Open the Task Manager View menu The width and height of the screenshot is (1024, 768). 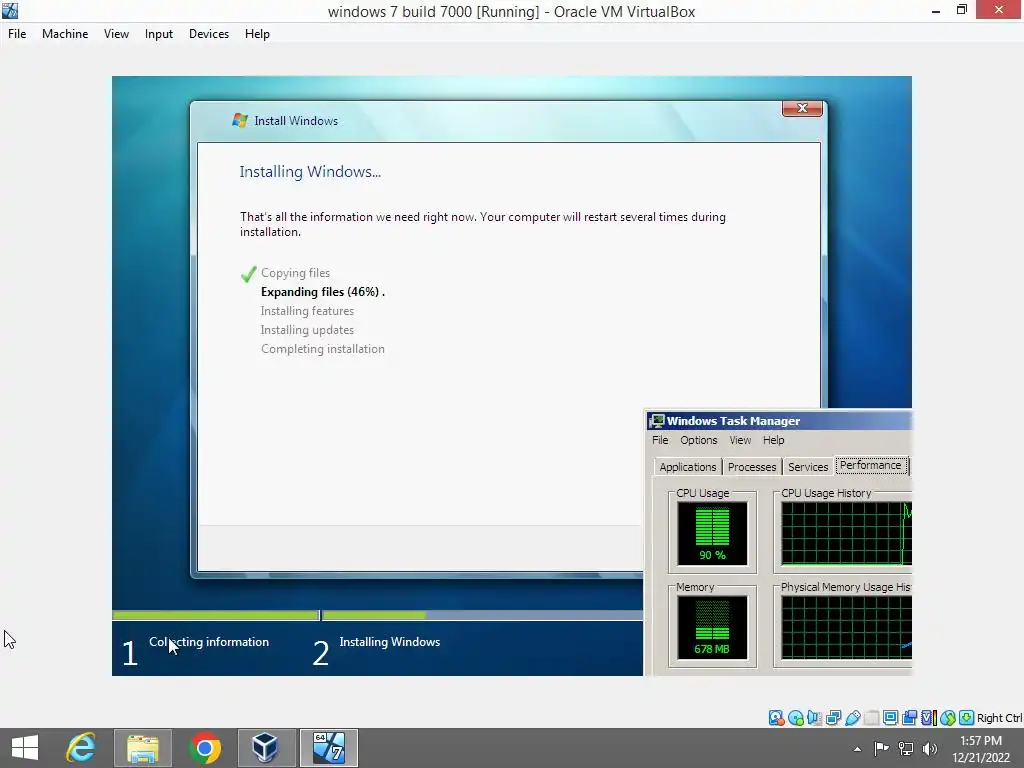[740, 440]
